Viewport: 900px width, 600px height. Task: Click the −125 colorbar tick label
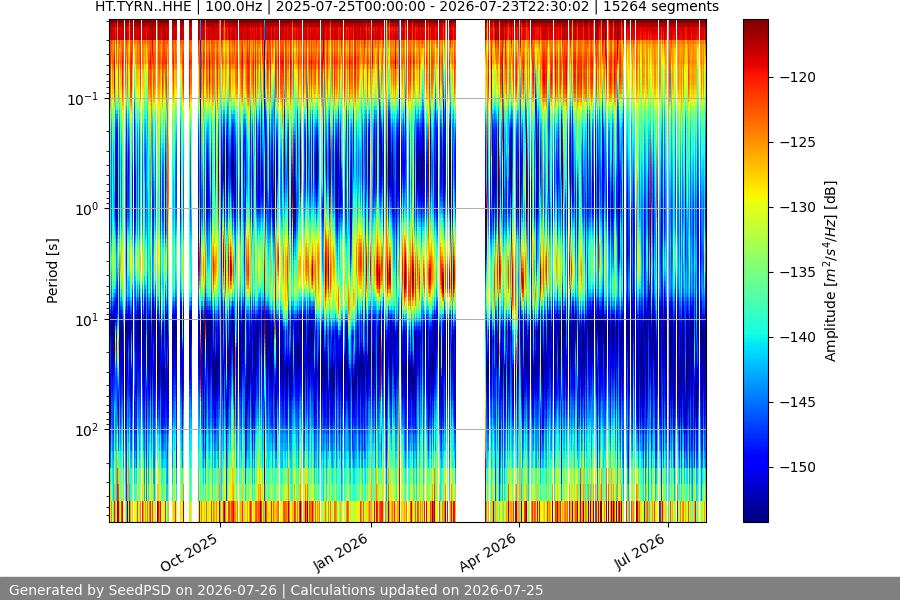[798, 142]
